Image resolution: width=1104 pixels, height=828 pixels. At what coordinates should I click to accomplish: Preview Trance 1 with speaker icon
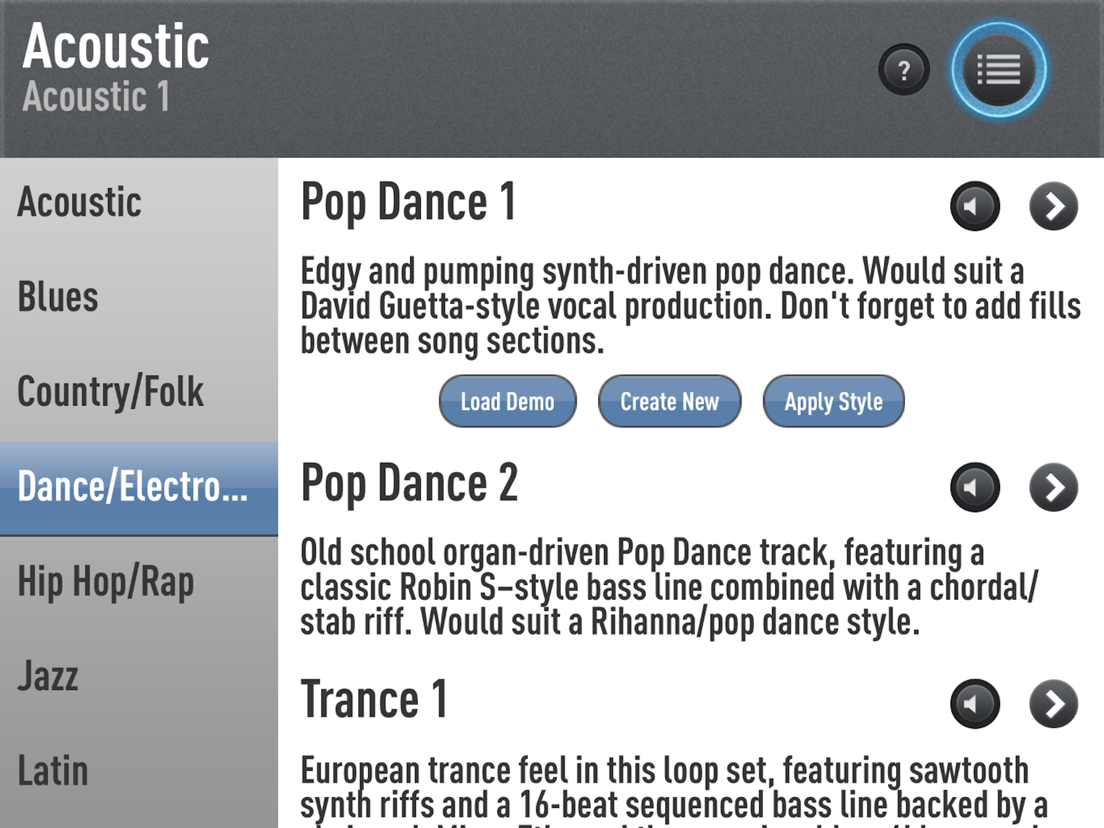click(975, 703)
